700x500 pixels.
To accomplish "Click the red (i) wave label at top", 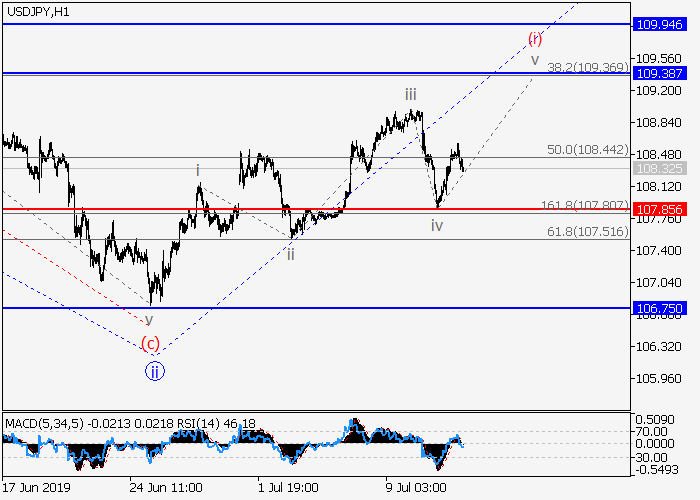I will pyautogui.click(x=536, y=39).
